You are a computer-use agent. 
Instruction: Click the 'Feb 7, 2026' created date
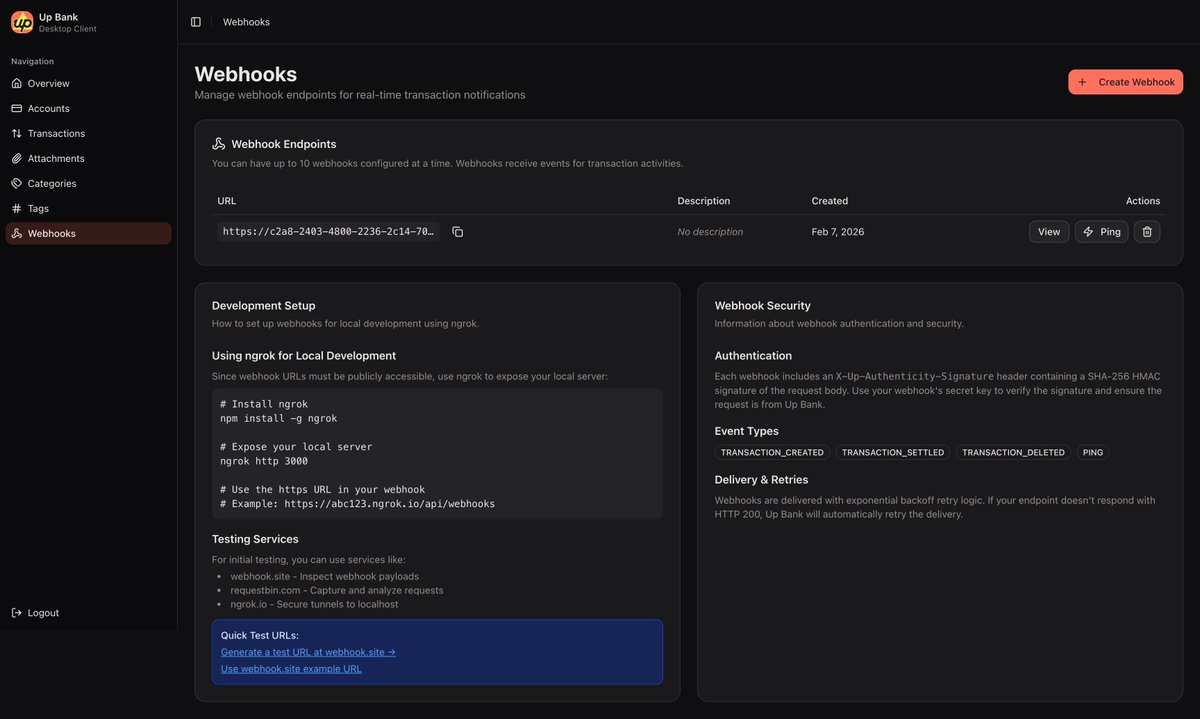838,232
